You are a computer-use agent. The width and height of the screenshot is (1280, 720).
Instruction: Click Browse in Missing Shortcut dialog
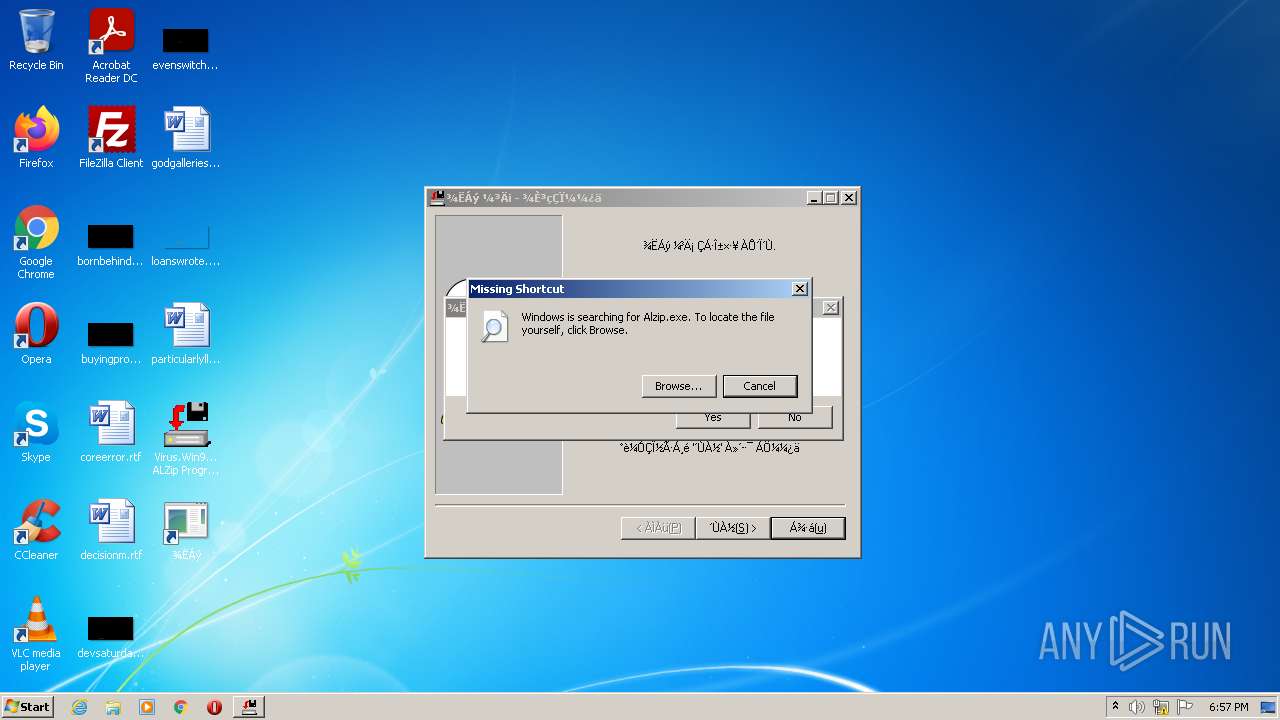point(678,386)
